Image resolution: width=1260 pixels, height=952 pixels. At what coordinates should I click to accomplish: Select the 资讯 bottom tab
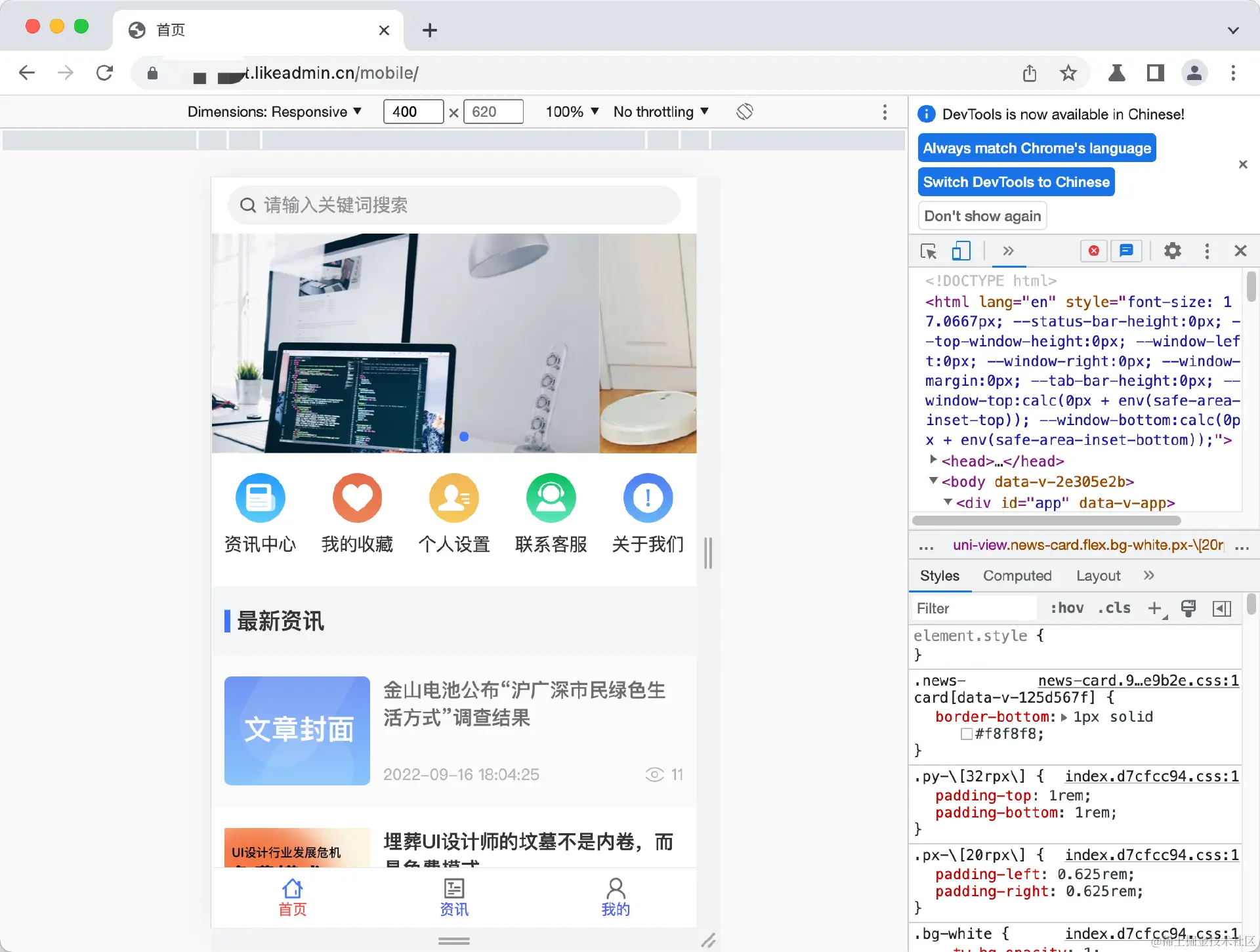[x=453, y=897]
